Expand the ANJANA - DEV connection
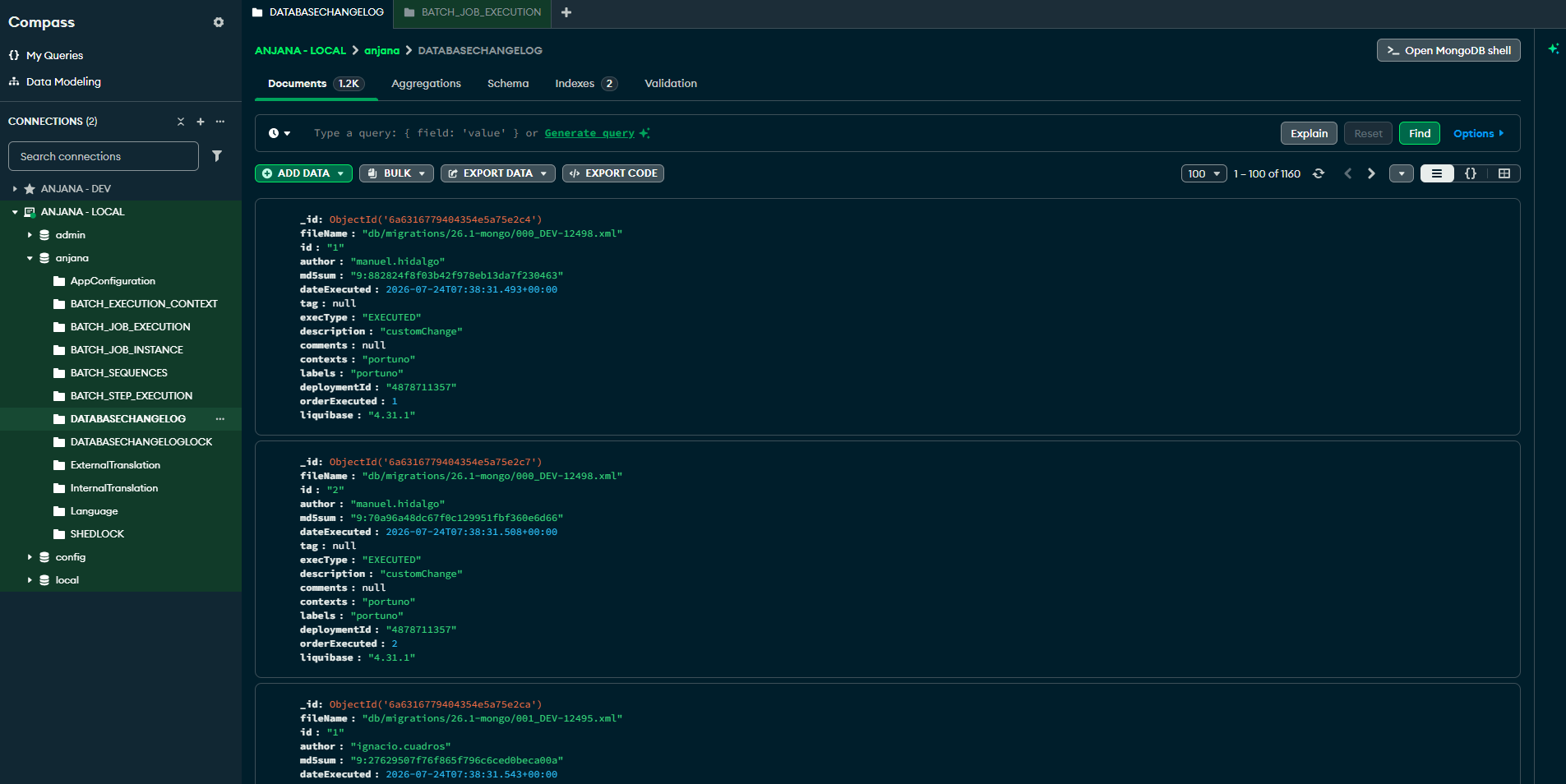 (15, 189)
